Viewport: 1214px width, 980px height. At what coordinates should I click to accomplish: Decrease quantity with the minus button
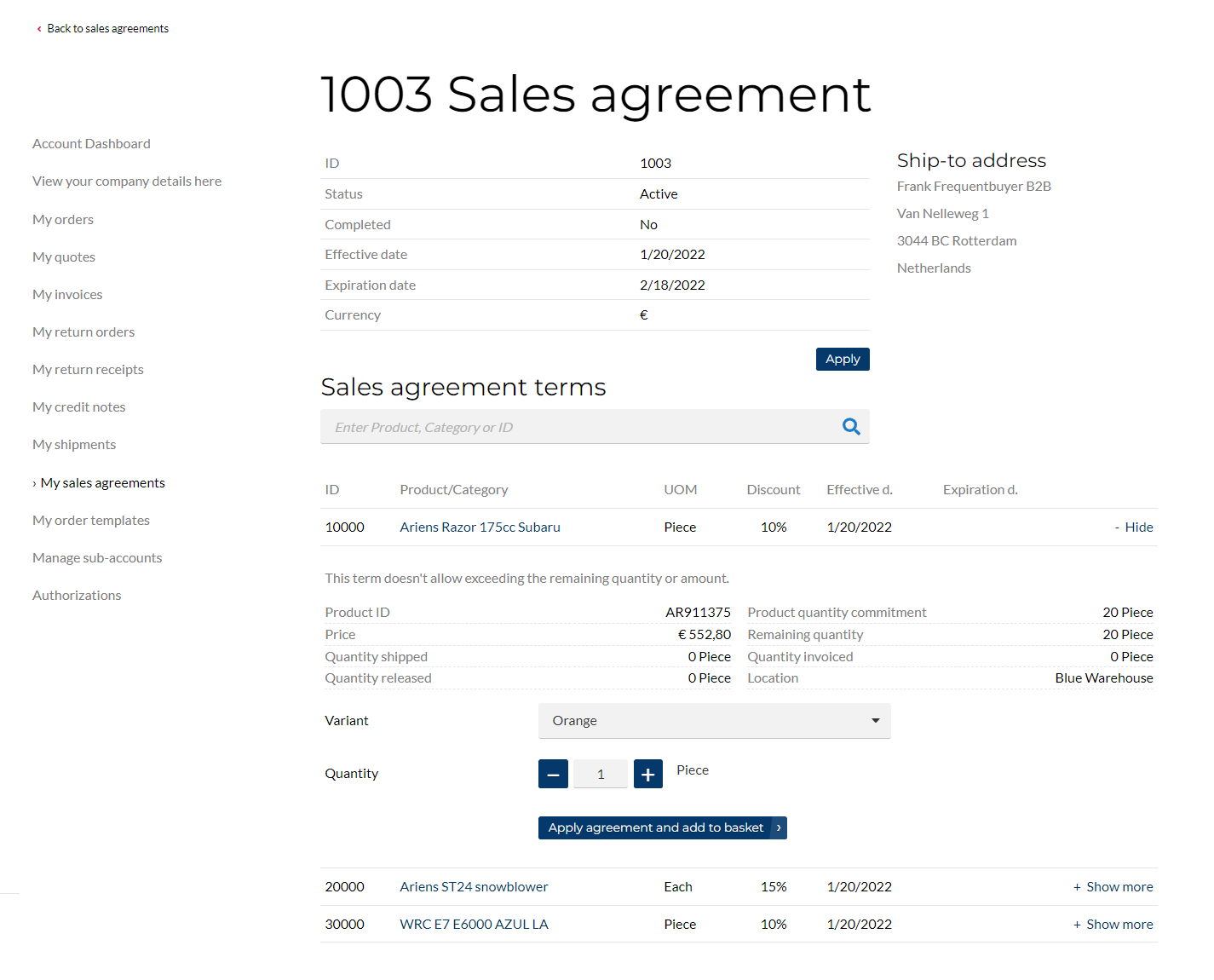553,774
